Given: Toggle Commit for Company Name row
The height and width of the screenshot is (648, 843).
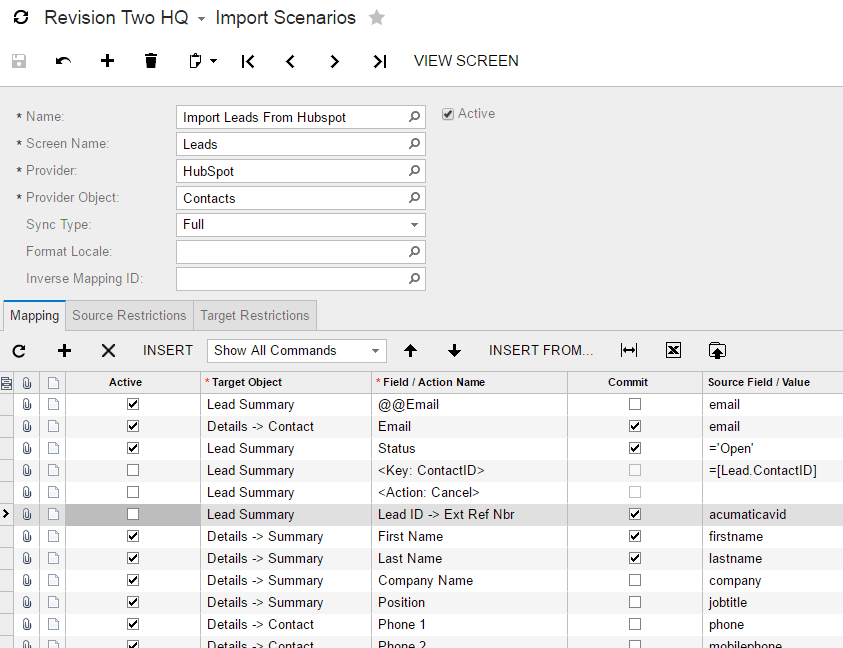Looking at the screenshot, I should coord(635,580).
